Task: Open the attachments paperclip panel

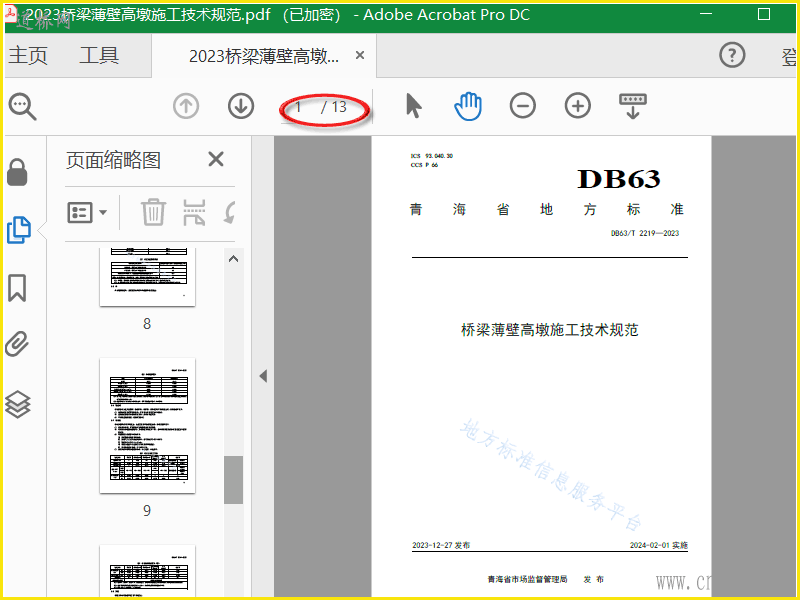Action: pos(17,343)
